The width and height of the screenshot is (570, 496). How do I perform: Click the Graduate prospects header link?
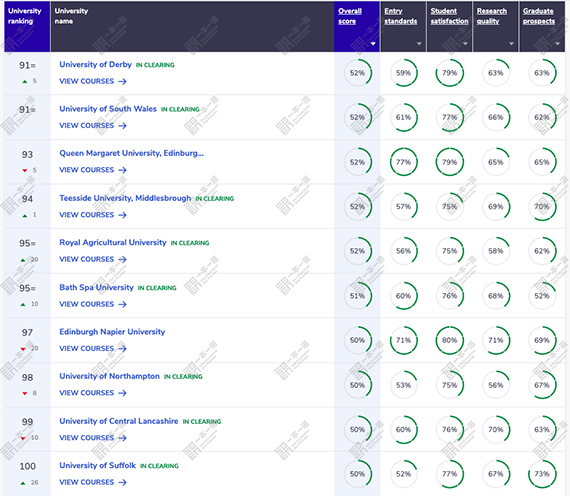539,16
